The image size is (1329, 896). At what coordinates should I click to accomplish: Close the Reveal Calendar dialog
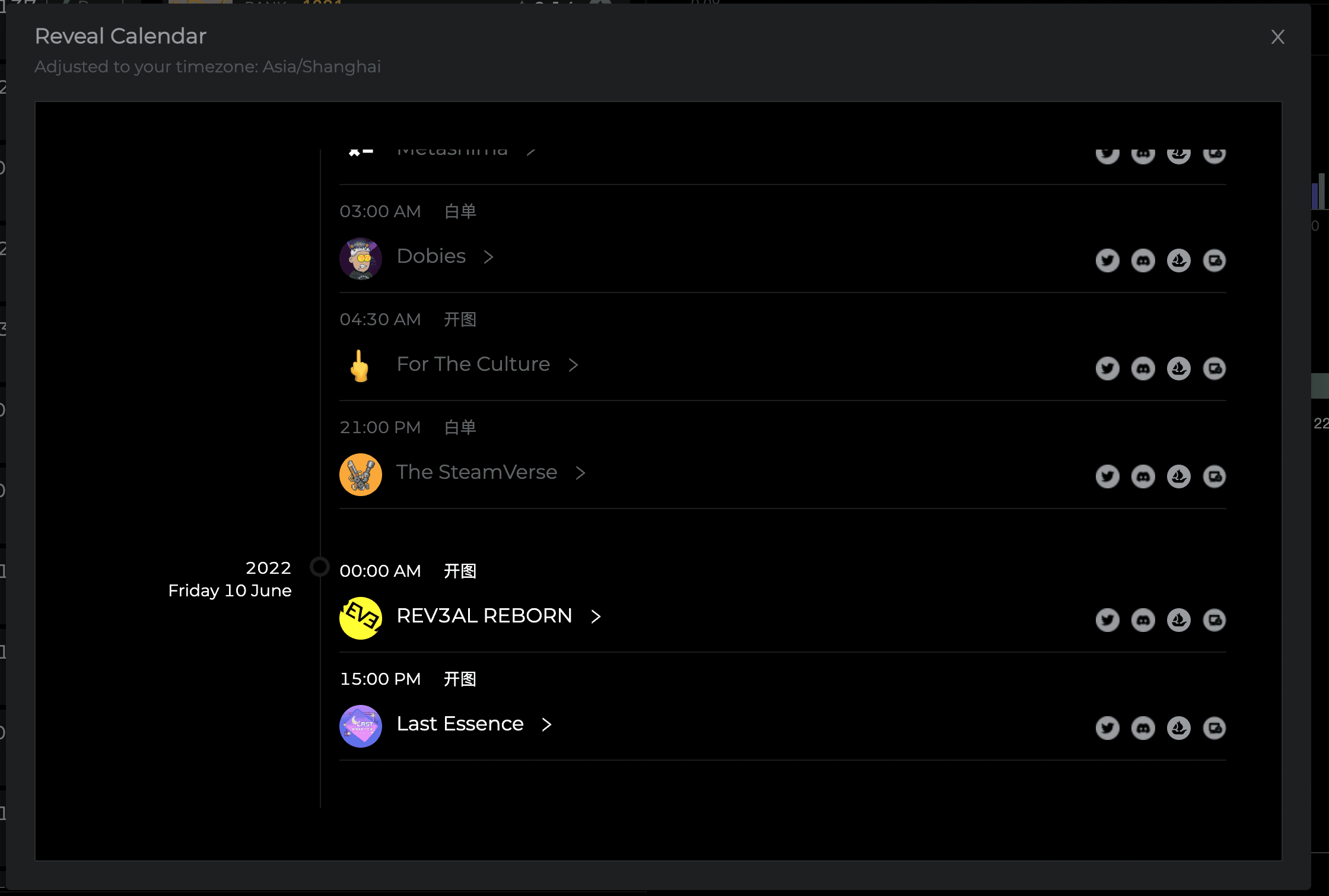[x=1277, y=37]
